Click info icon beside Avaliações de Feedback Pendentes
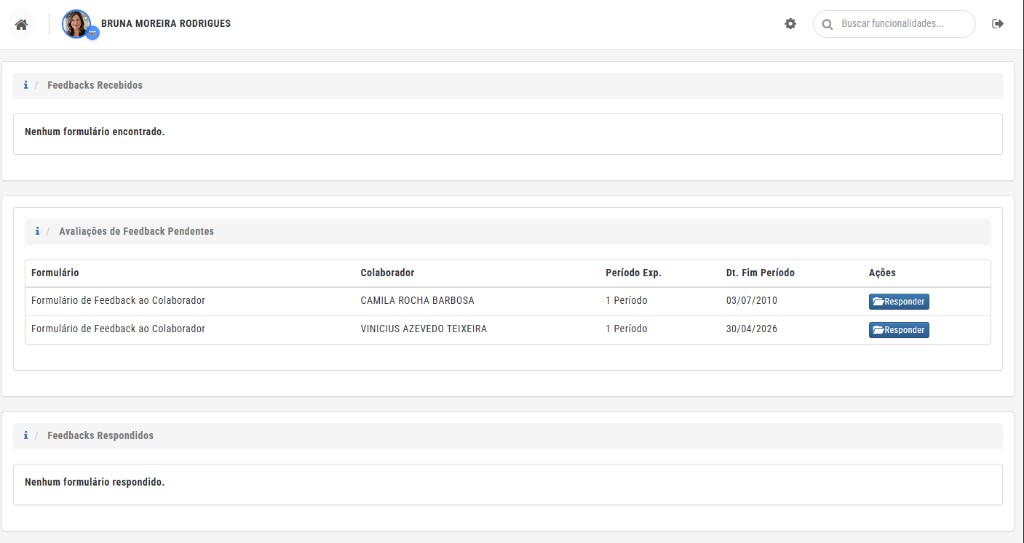 coord(37,231)
